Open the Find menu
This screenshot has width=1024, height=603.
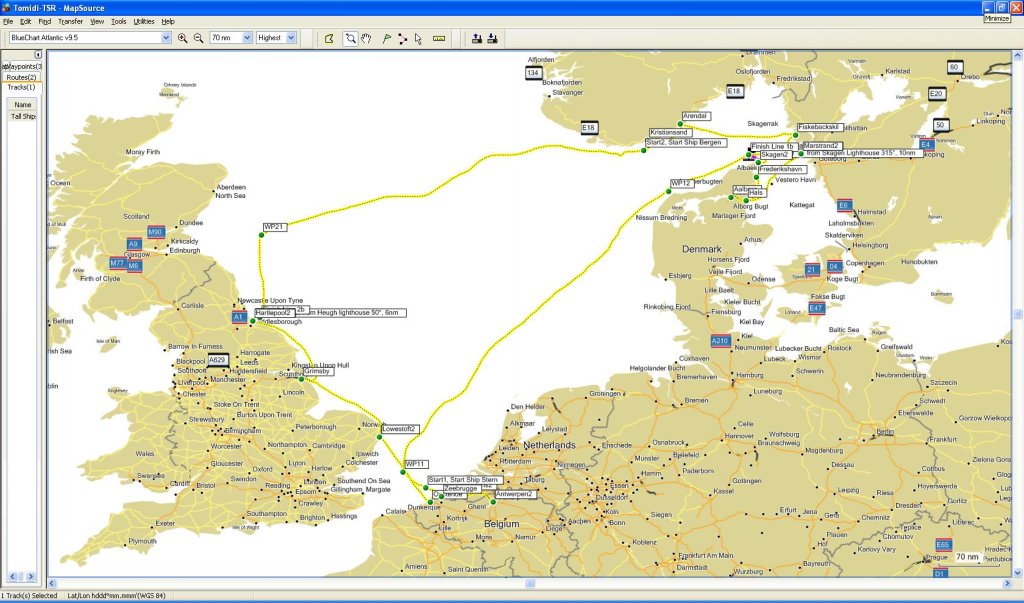44,22
